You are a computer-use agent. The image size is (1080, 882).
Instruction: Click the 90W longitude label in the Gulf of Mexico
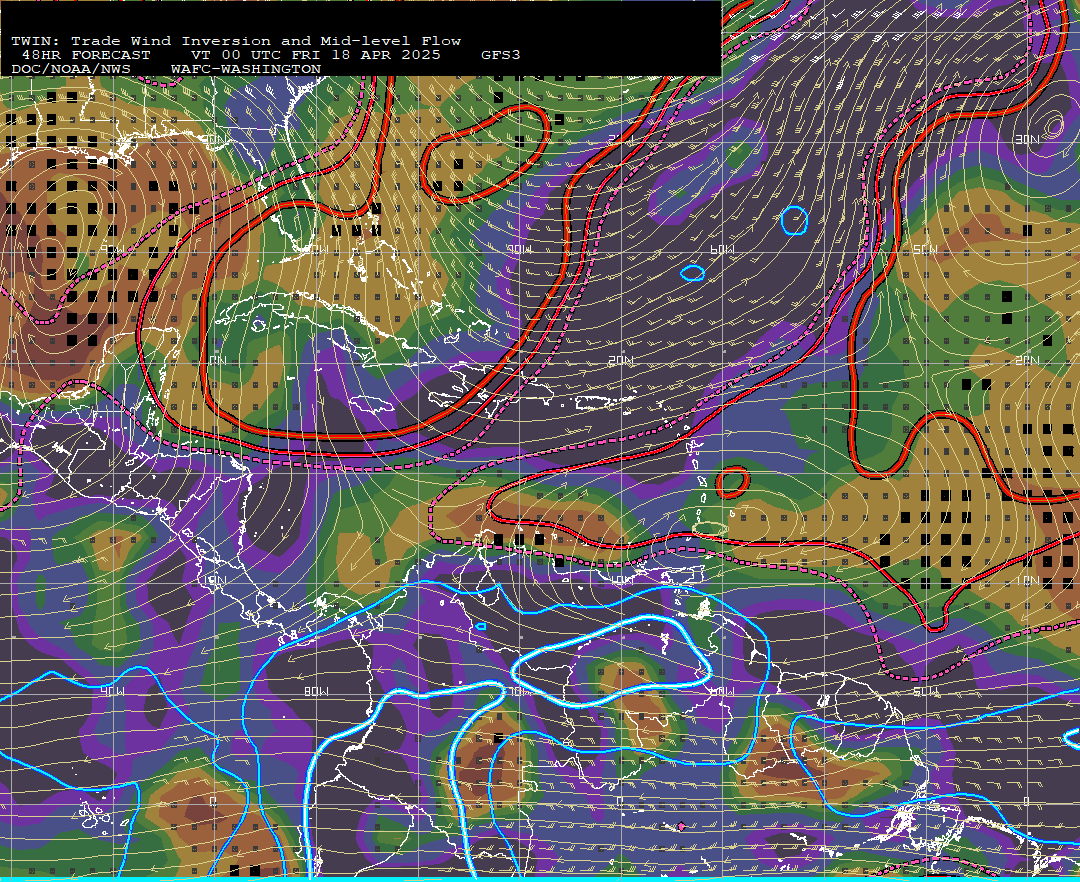[113, 249]
